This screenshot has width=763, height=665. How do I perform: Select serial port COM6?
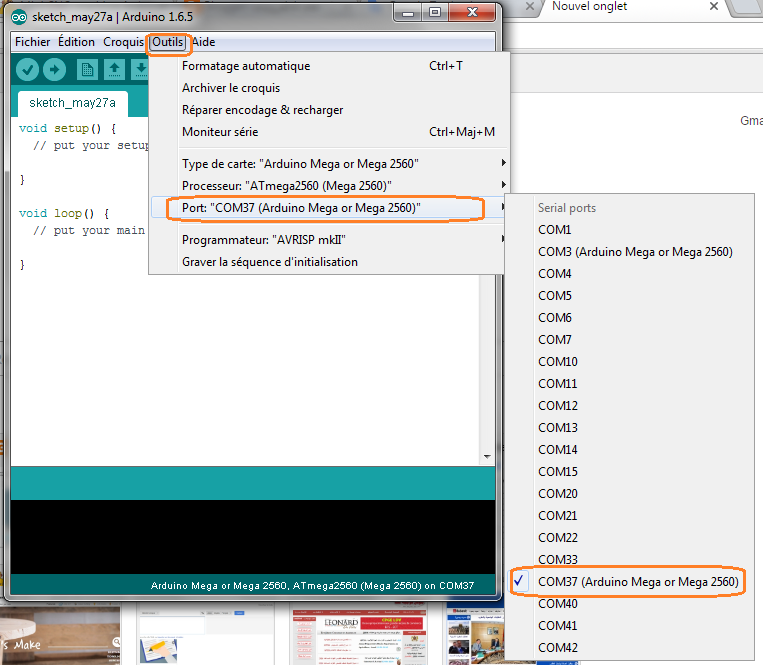point(630,318)
